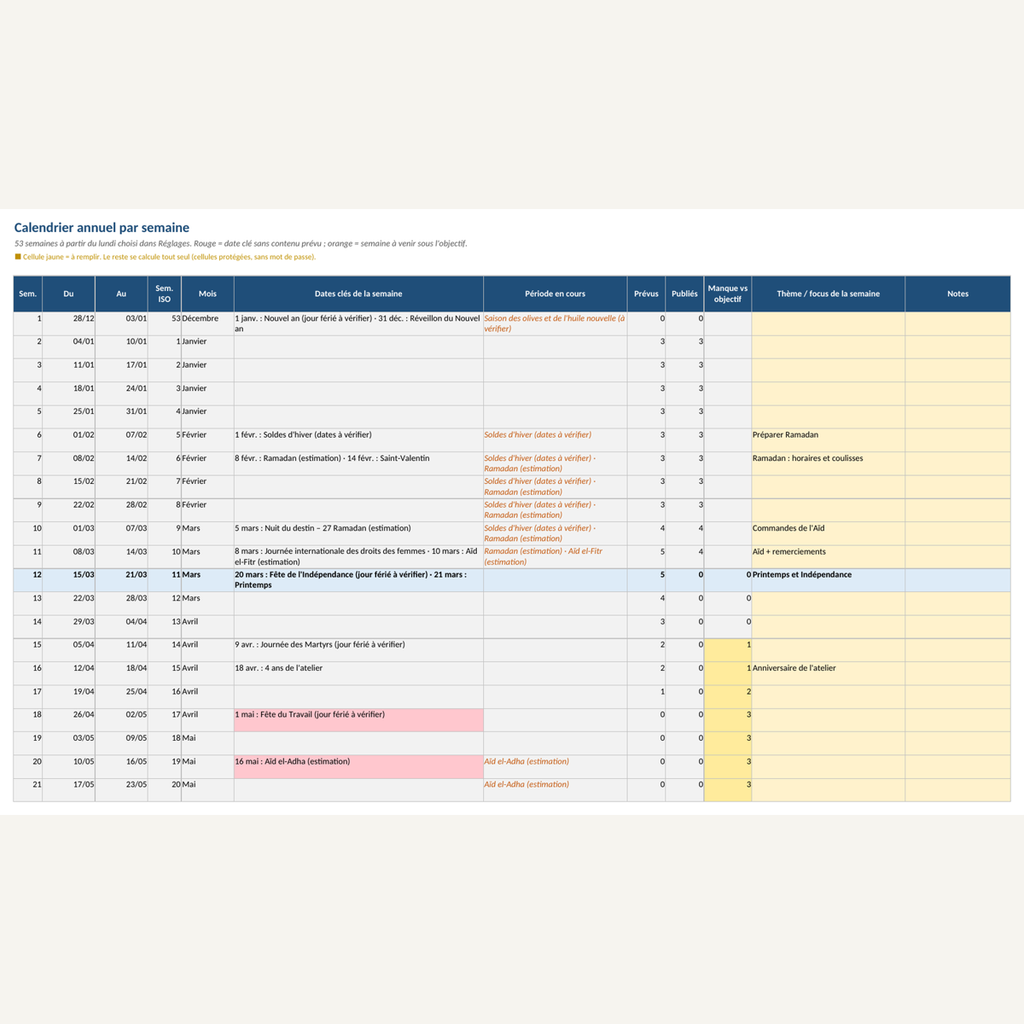Select the 'Décembre' month cell
1024x1024 pixels.
click(208, 323)
